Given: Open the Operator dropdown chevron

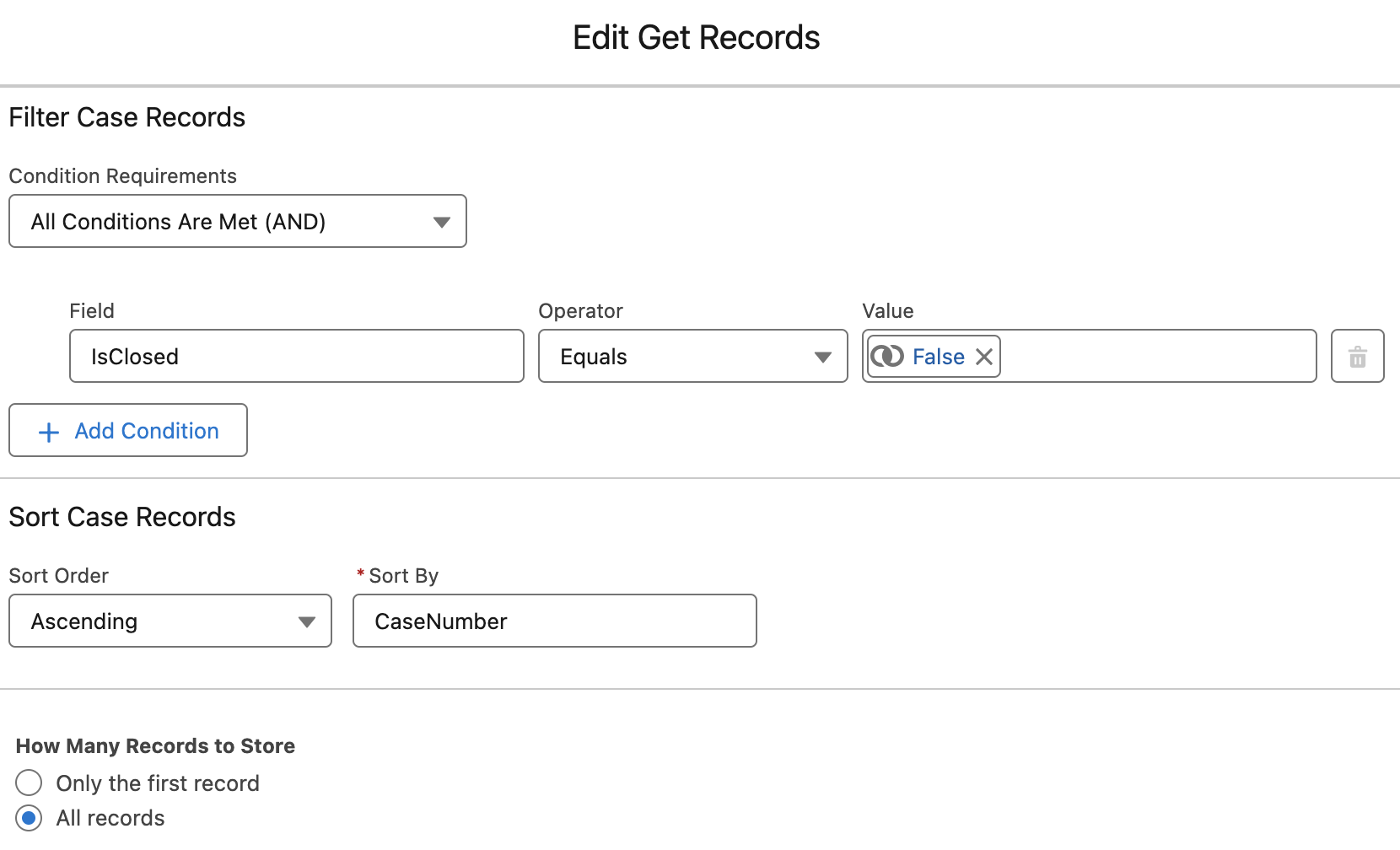Looking at the screenshot, I should click(x=822, y=357).
